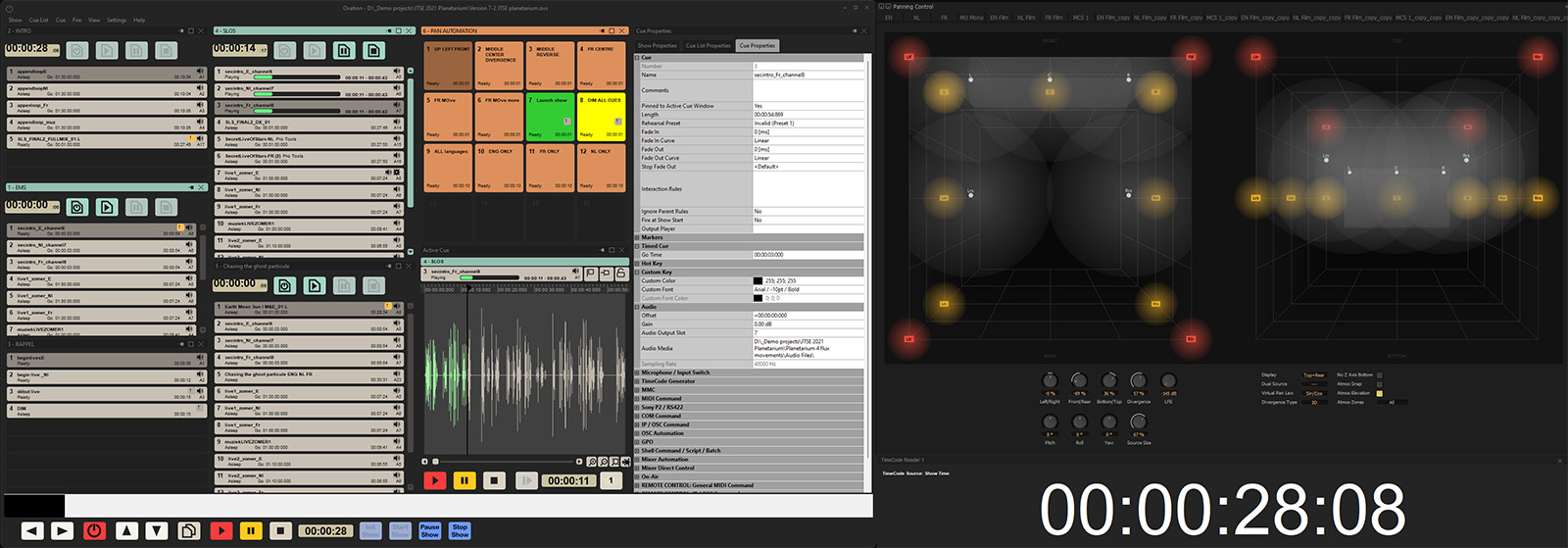Toggle speaker on SLS_FINAL2_DX_01 cue
Image resolution: width=1568 pixels, height=548 pixels.
click(x=397, y=122)
